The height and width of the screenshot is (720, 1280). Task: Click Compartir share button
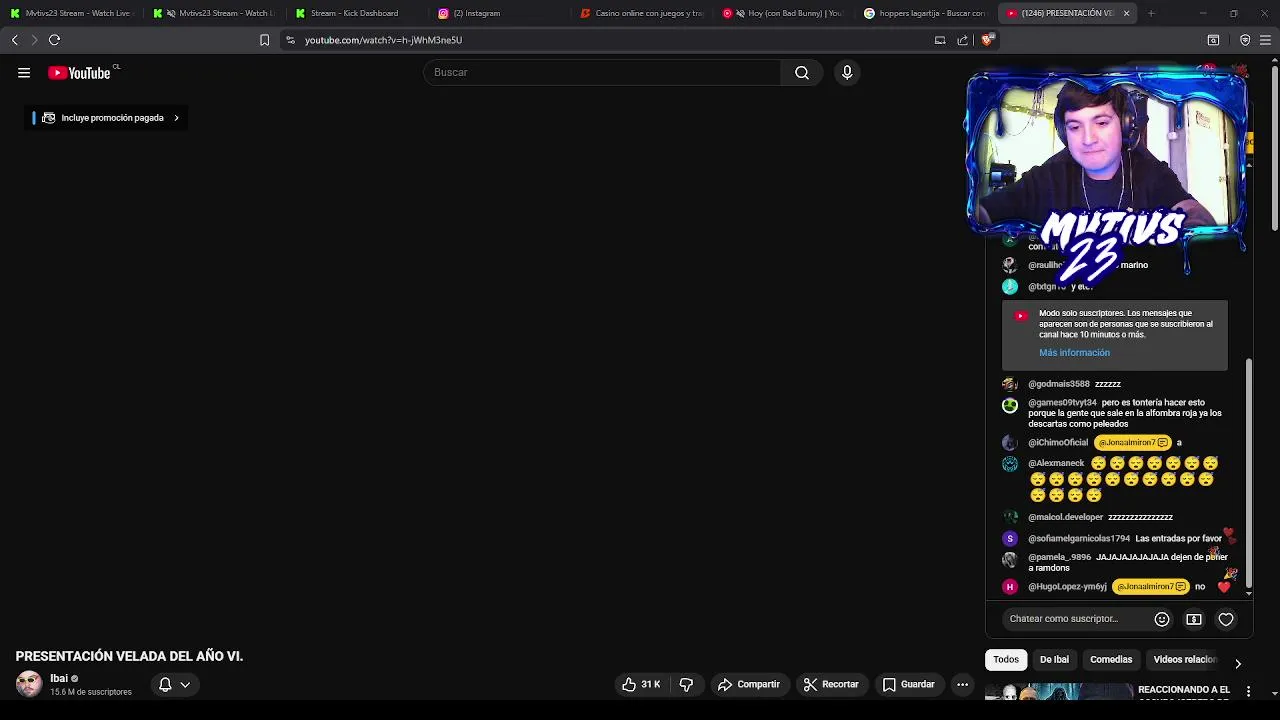[749, 684]
